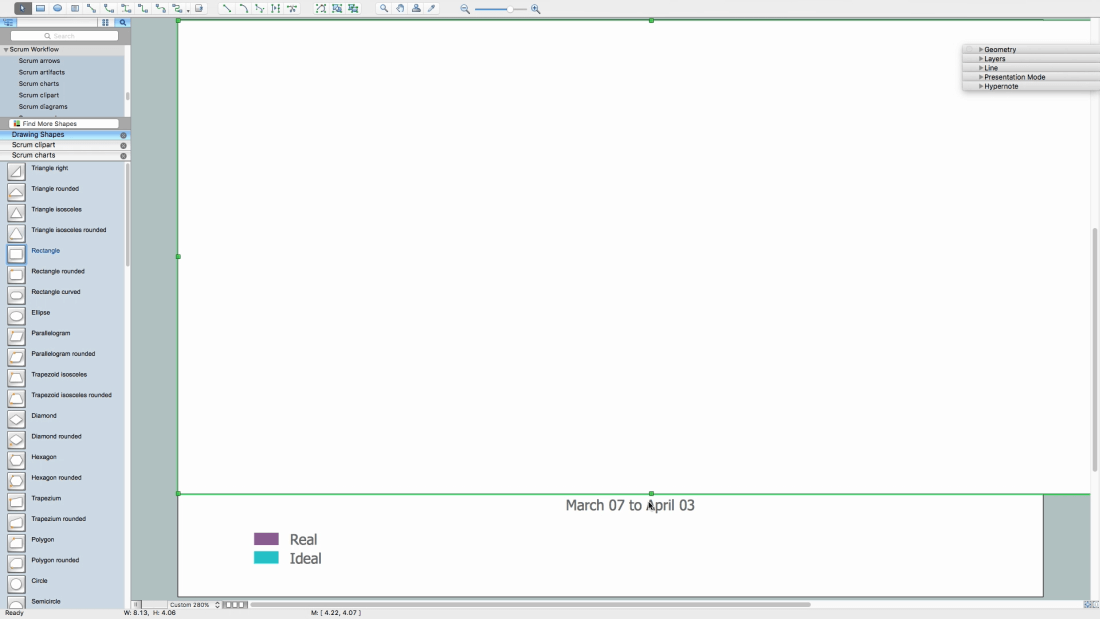Select the ellipse drawing tool in toolbar

pyautogui.click(x=58, y=8)
